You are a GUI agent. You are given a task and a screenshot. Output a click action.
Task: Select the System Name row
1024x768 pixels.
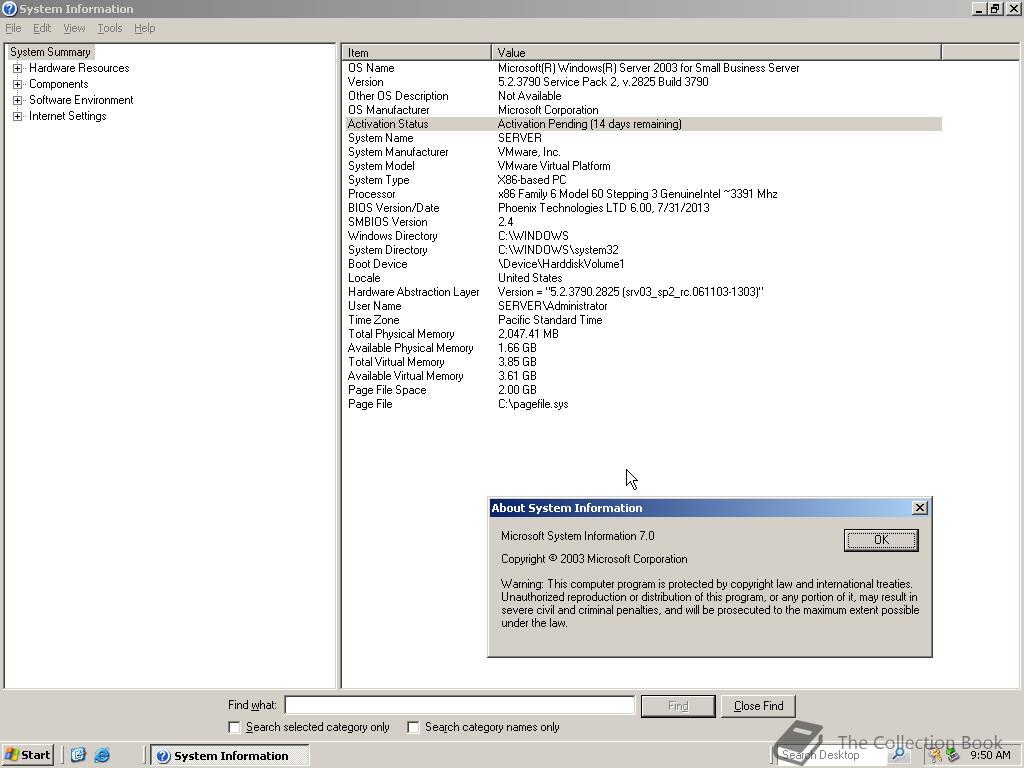643,138
